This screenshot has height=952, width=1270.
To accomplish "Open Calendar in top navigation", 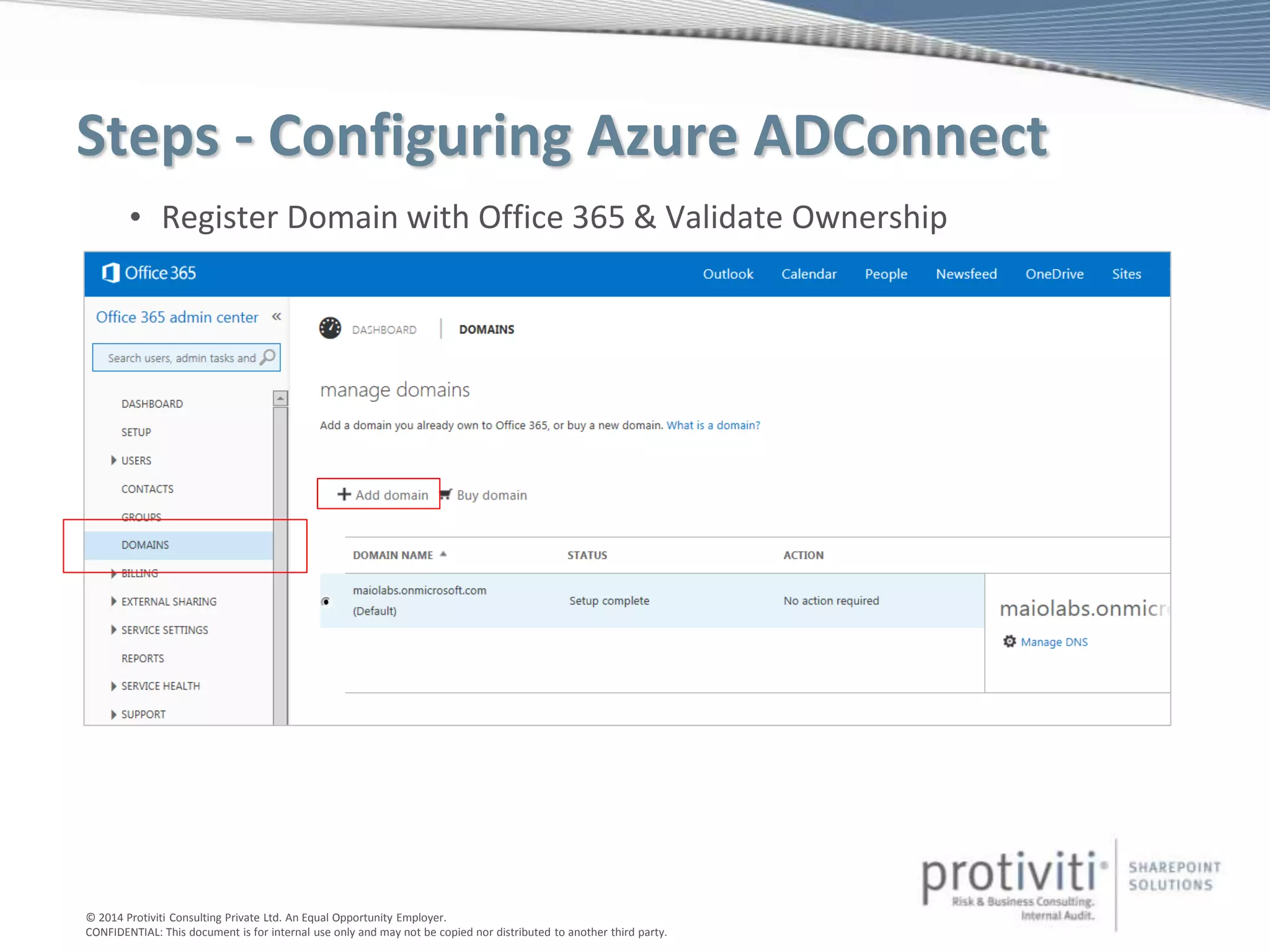I will (x=809, y=274).
